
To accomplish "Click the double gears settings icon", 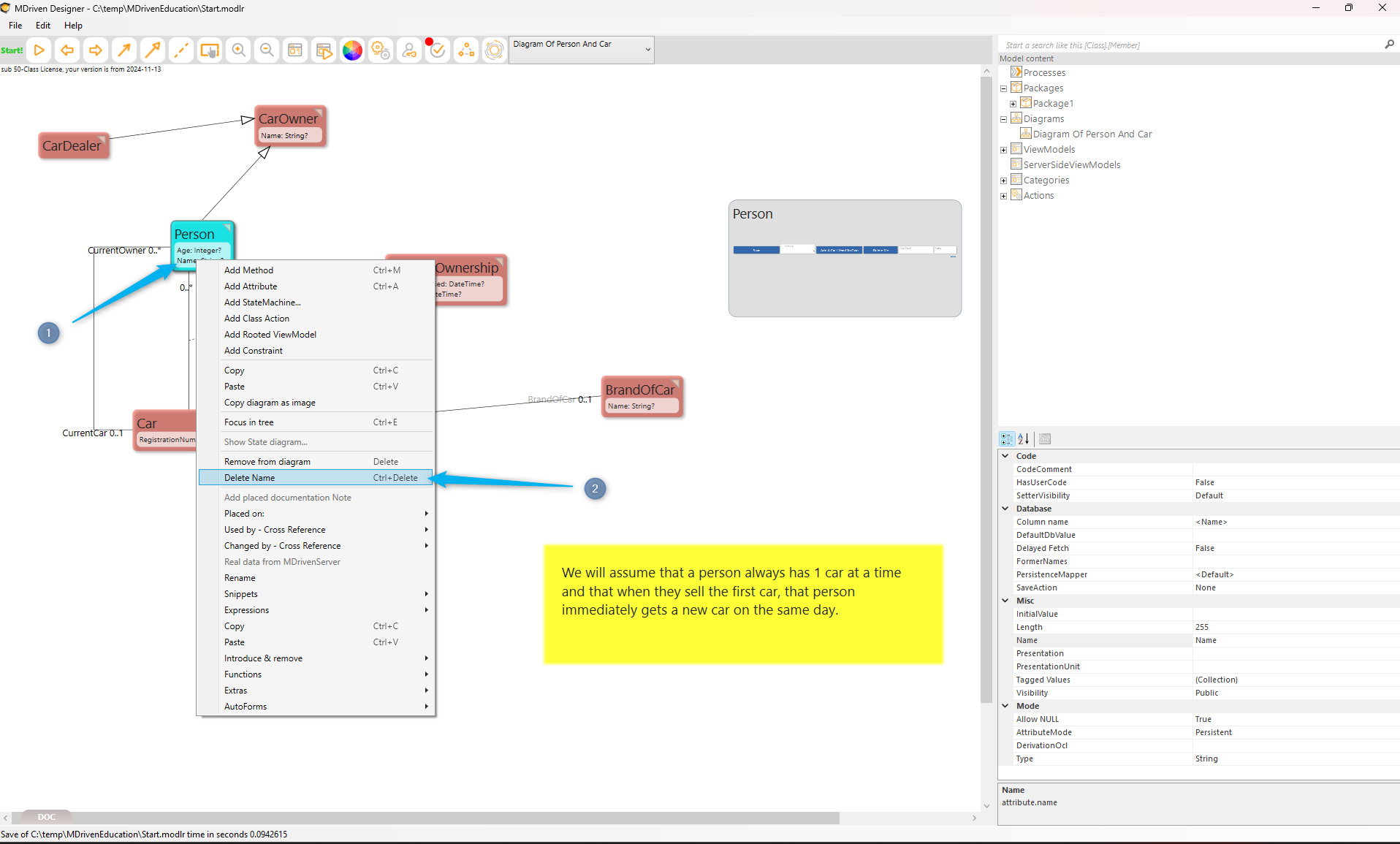I will point(381,50).
